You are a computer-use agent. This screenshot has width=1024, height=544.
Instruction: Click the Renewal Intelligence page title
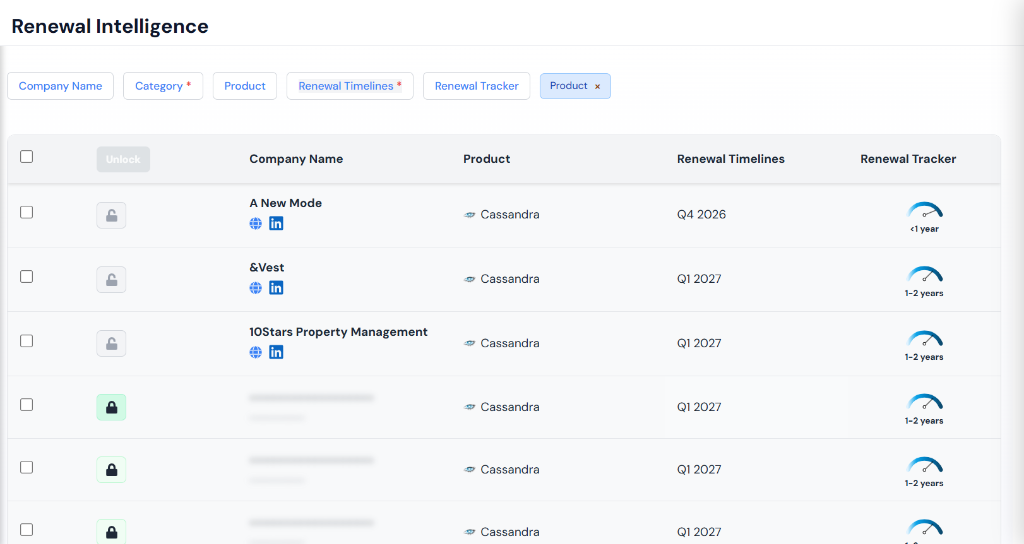(110, 26)
